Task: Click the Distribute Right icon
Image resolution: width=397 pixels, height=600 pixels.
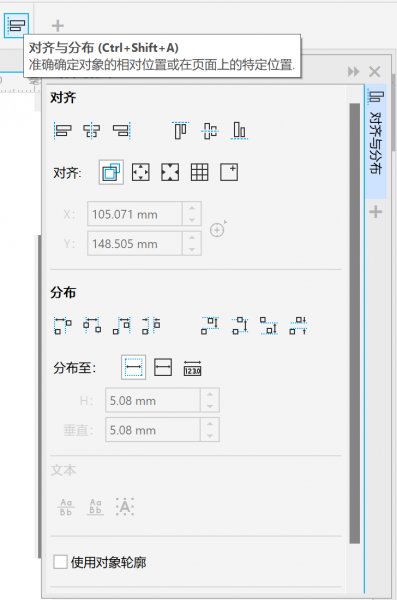Action: [x=121, y=326]
